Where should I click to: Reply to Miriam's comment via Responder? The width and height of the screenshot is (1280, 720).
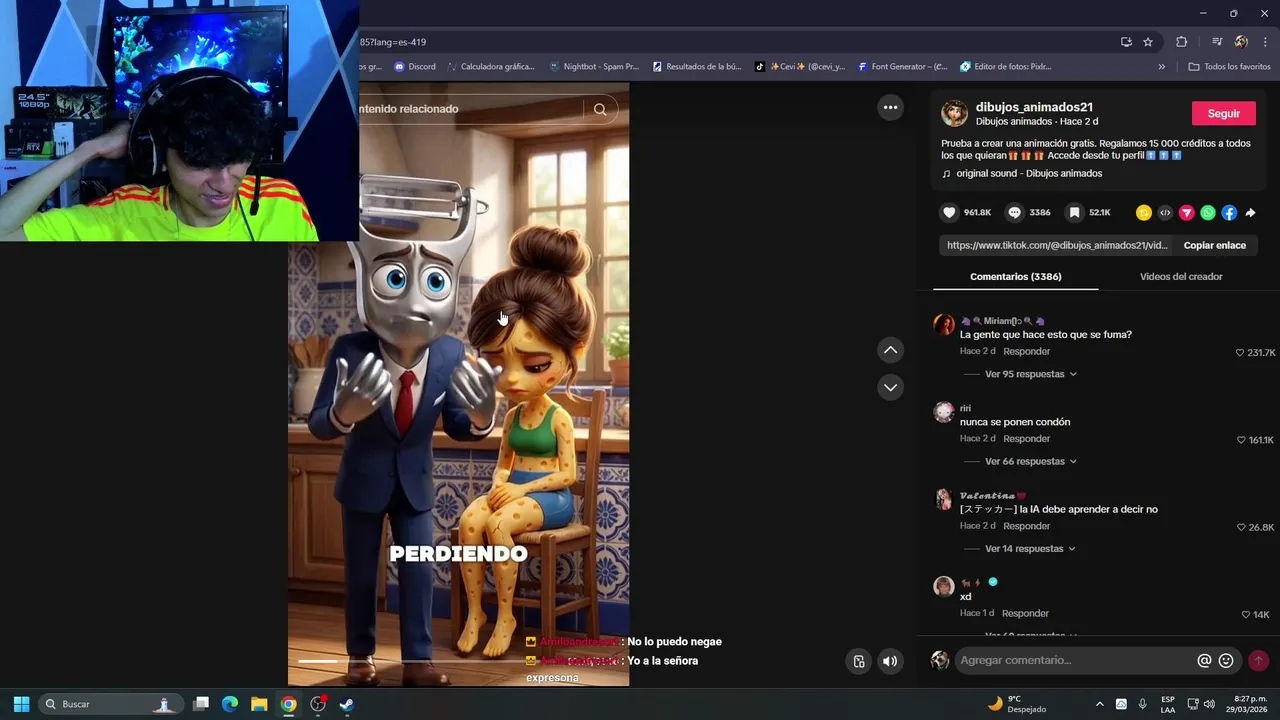(1027, 352)
